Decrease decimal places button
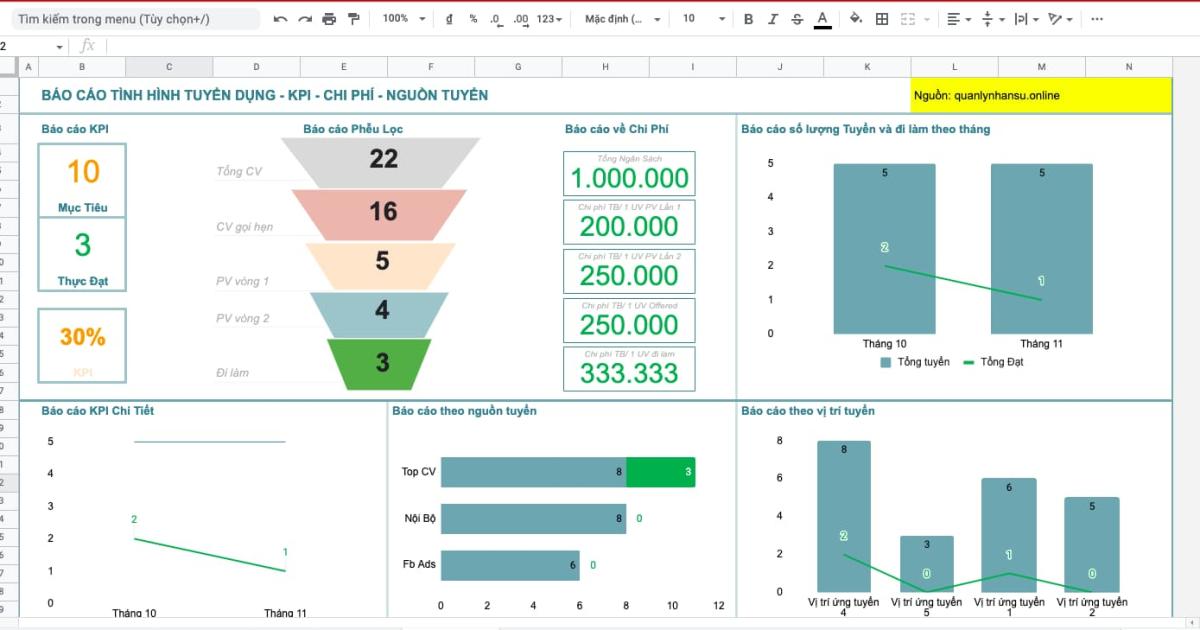 click(495, 19)
